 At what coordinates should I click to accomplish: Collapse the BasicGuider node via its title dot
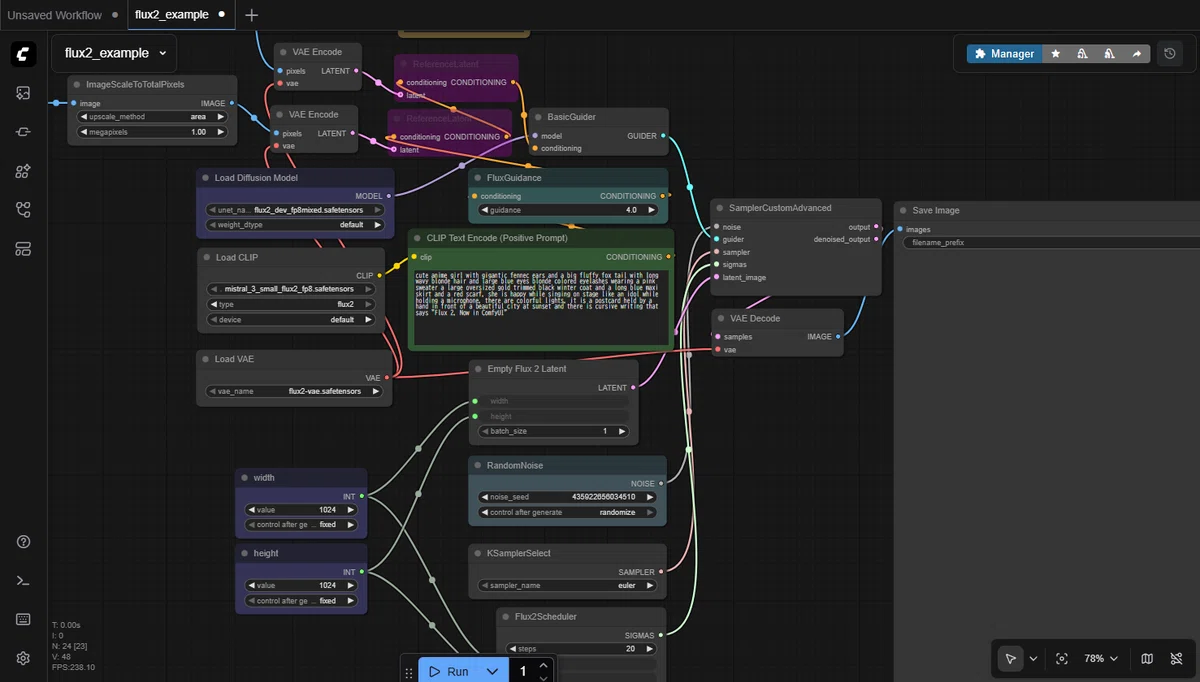click(x=538, y=117)
